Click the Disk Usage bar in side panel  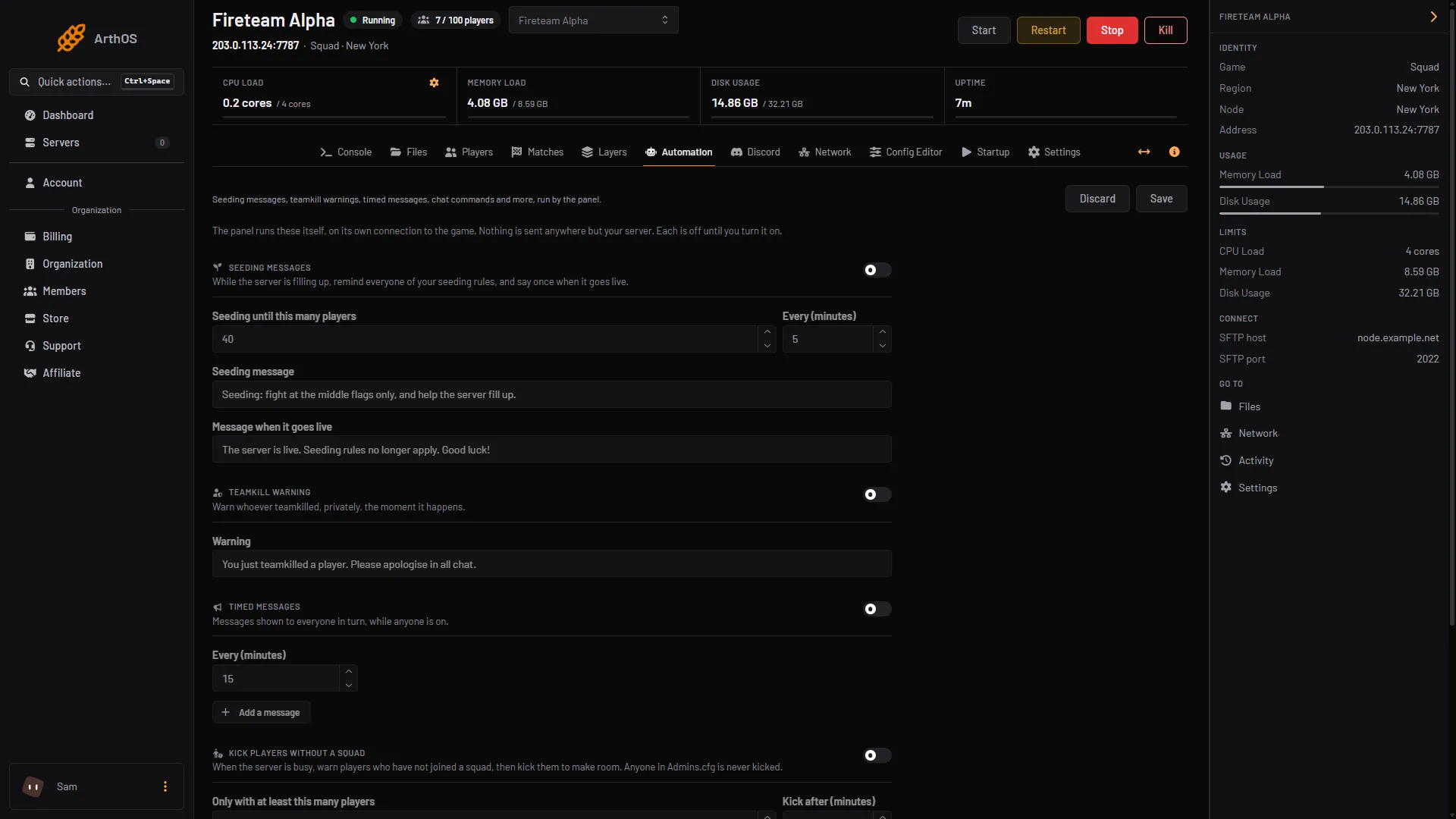click(1329, 214)
